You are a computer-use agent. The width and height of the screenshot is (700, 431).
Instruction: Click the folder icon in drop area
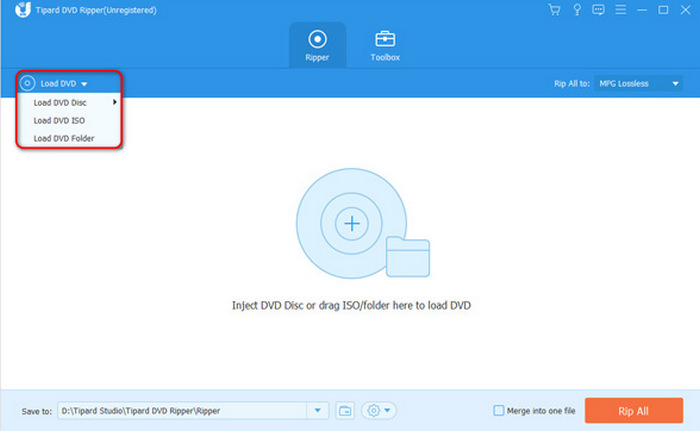pyautogui.click(x=407, y=258)
